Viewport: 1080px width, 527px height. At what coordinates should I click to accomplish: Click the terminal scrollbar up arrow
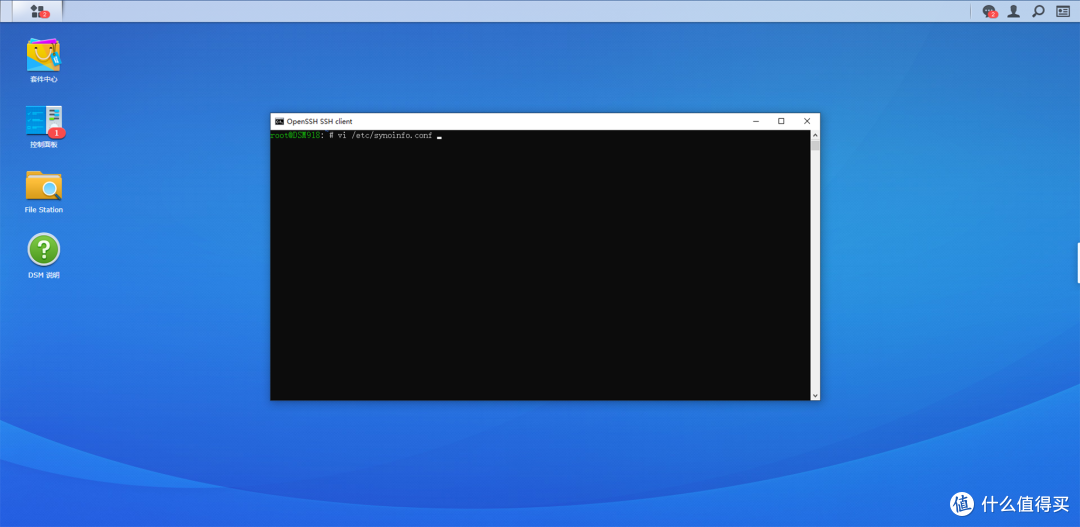[815, 134]
